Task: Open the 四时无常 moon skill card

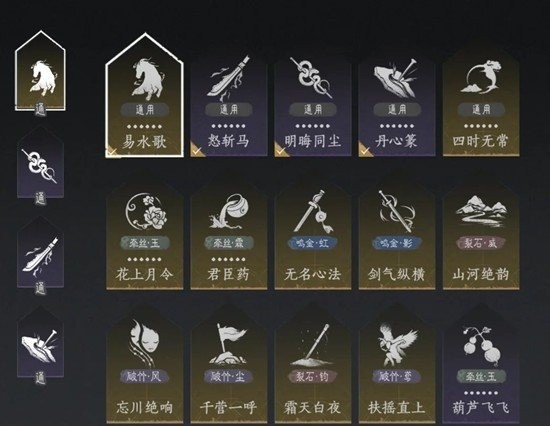Action: (481, 102)
